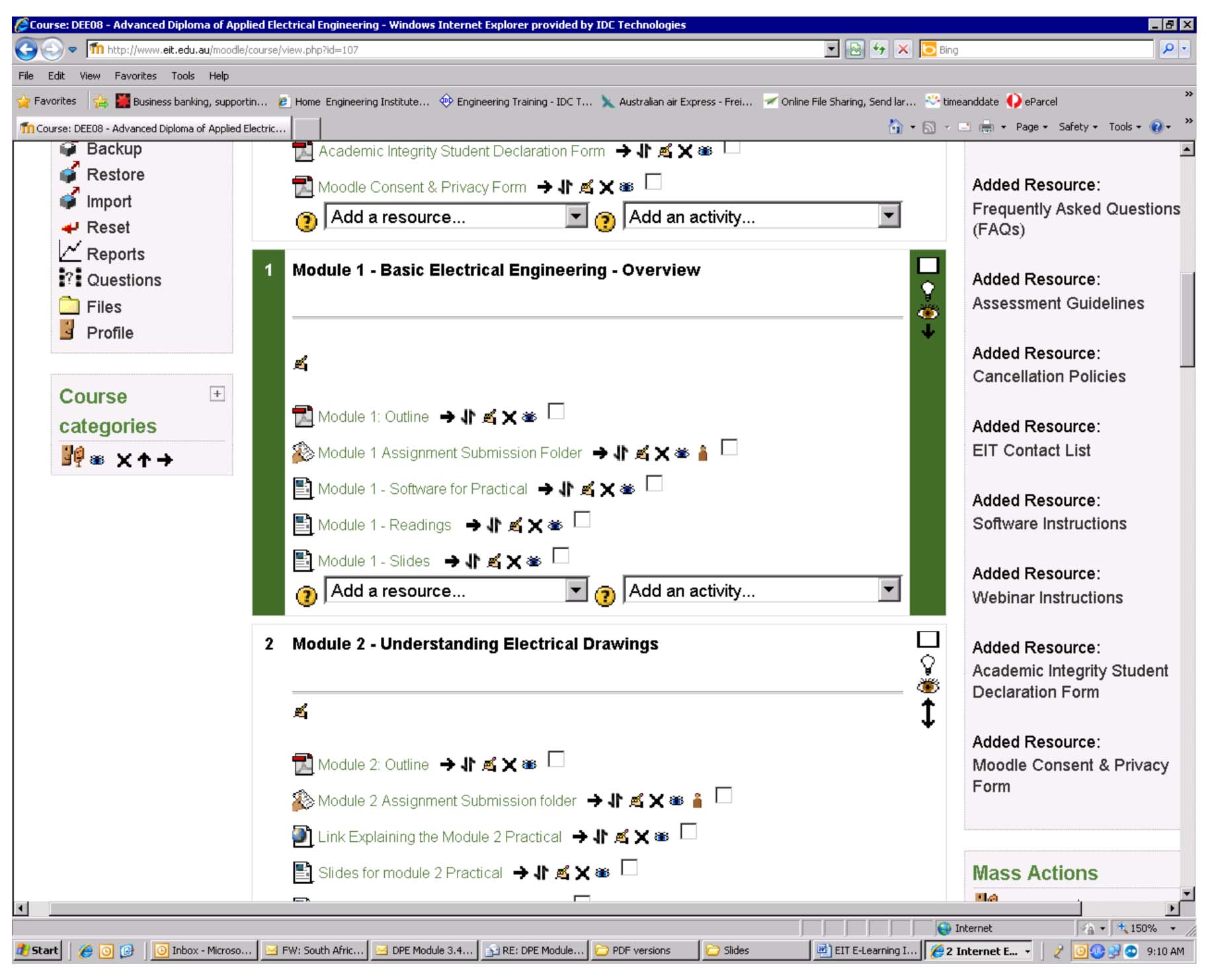This screenshot has width=1214, height=980.
Task: Click group mode icon for Module 1 Assignment Submission Folder
Action: pos(703,454)
